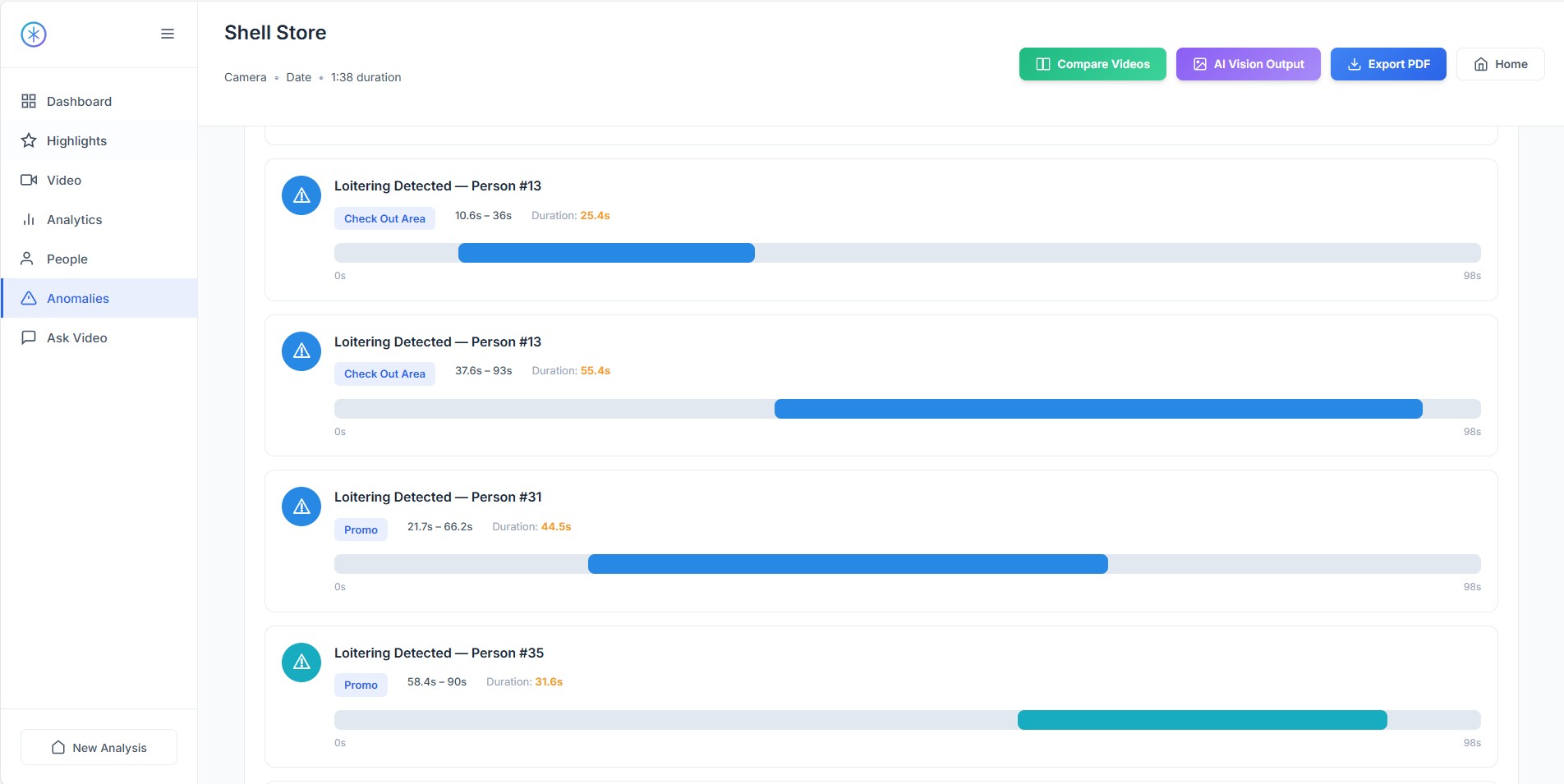1564x784 pixels.
Task: Go to Highlights in the sidebar
Action: click(x=76, y=140)
